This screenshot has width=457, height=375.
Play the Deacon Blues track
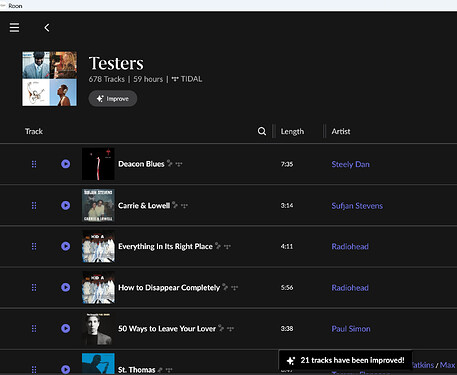[x=66, y=164]
